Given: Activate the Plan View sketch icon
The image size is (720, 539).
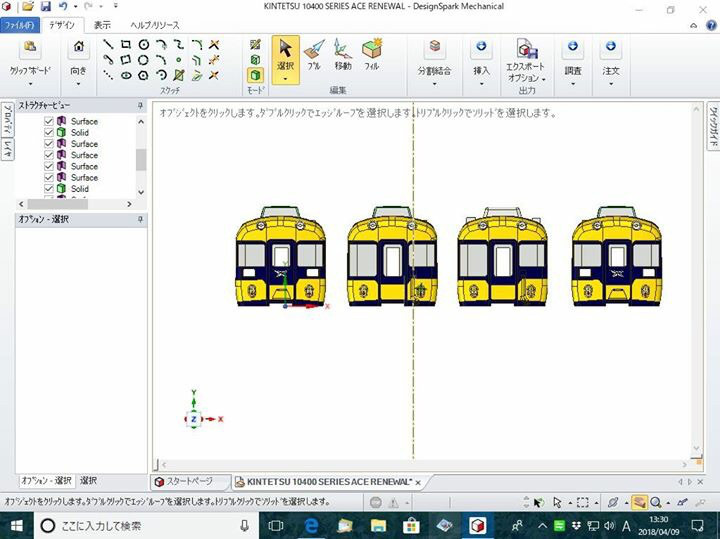Looking at the screenshot, I should click(179, 75).
